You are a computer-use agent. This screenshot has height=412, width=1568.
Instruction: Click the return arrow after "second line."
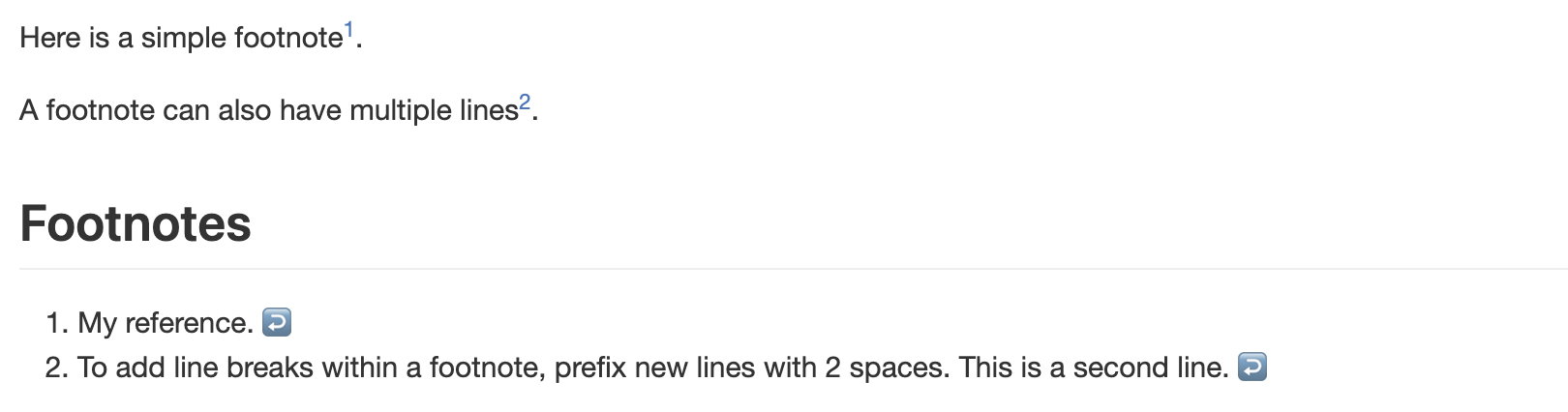point(1252,368)
